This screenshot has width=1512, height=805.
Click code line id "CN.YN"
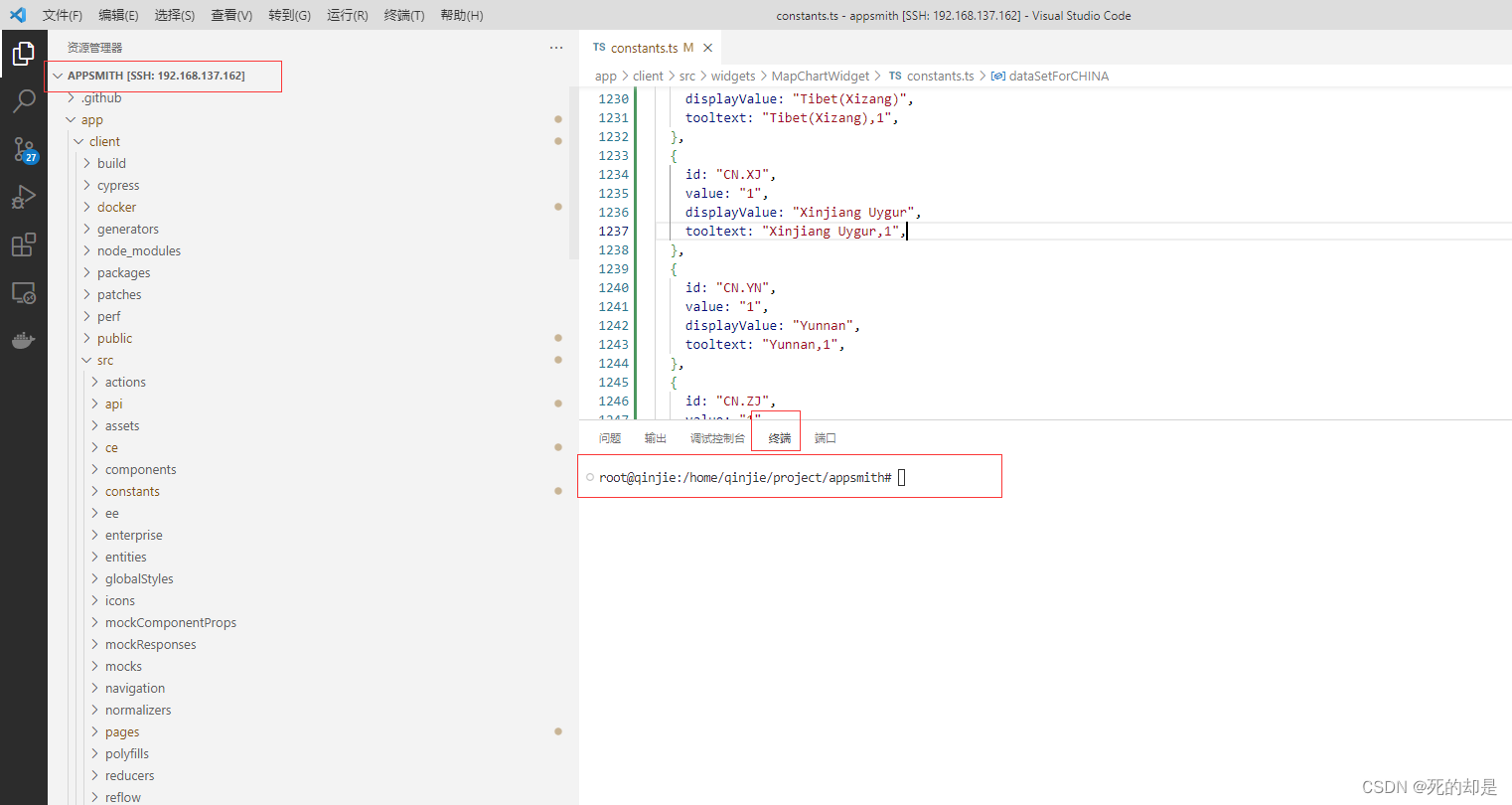[730, 287]
